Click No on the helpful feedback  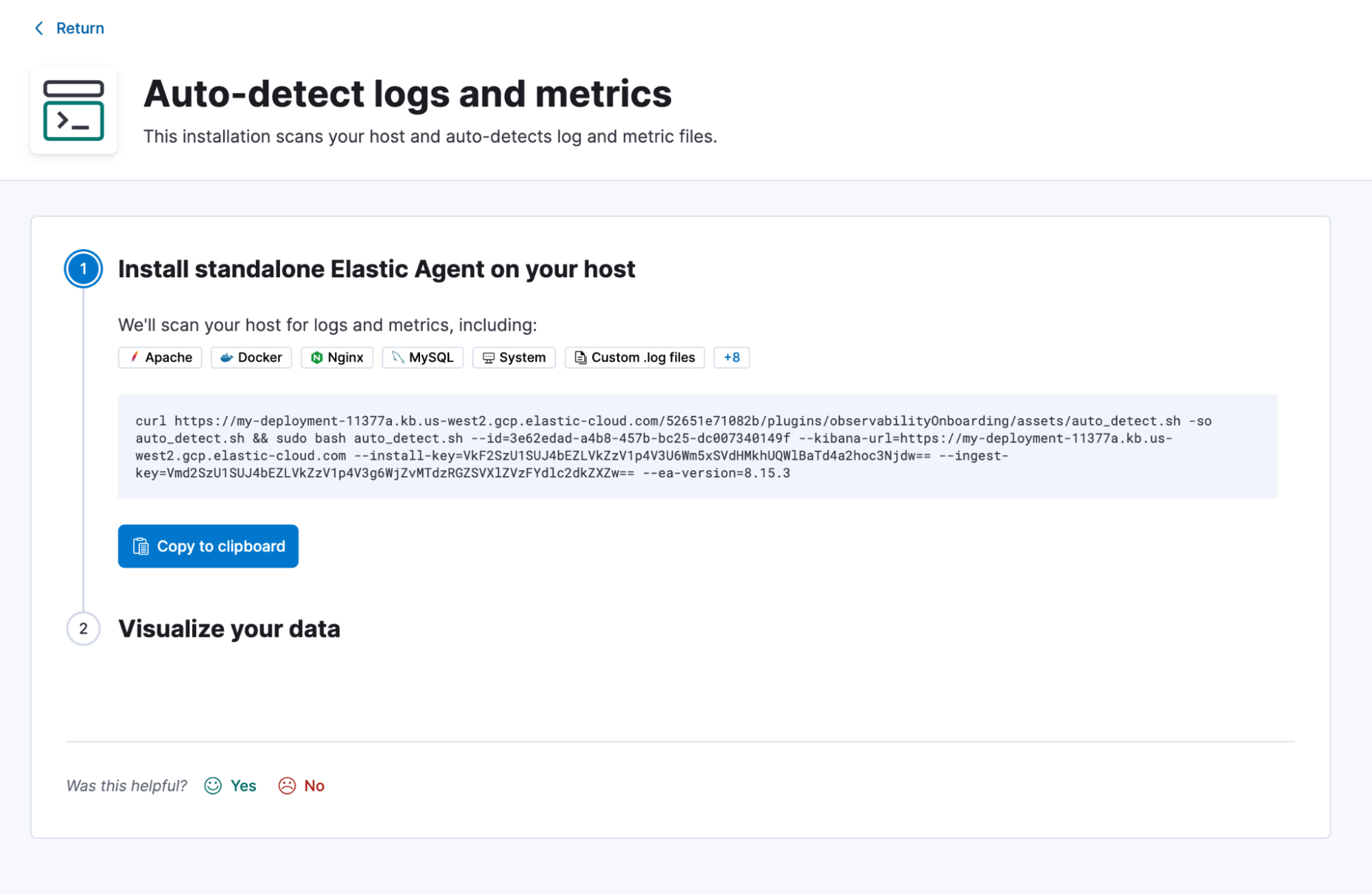[313, 786]
